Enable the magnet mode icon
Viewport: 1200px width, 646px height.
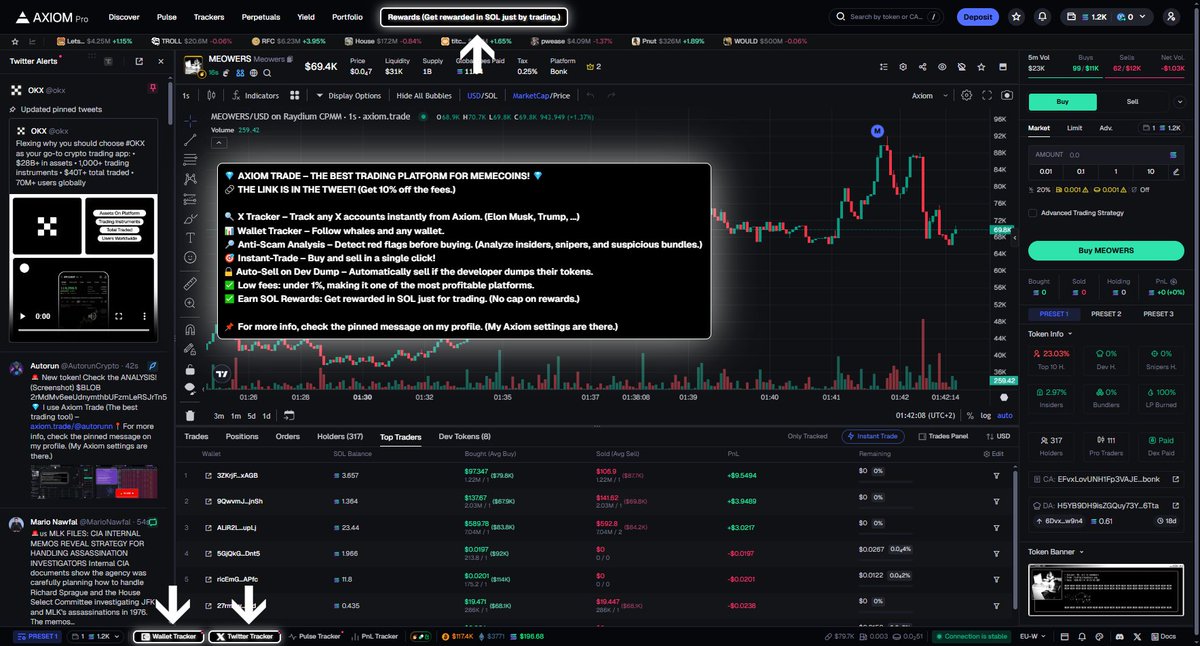[x=190, y=329]
